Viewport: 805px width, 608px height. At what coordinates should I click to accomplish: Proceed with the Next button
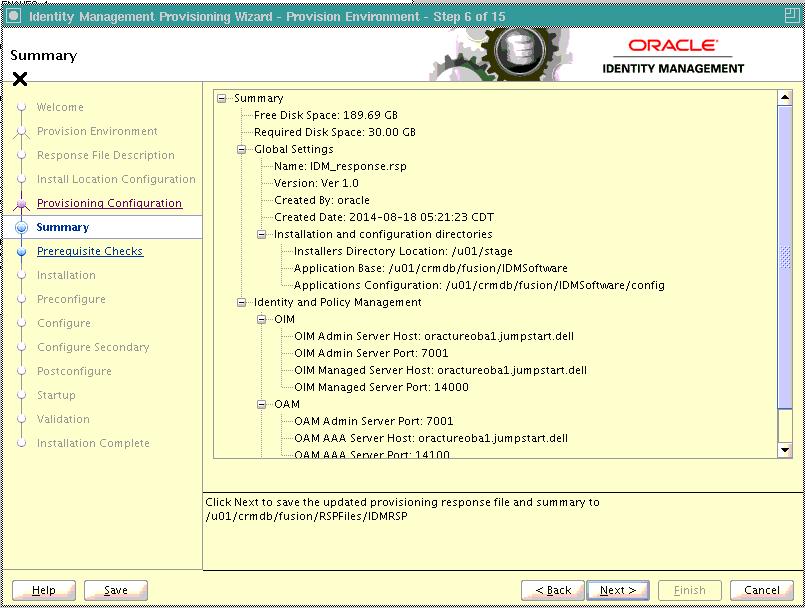[x=618, y=590]
